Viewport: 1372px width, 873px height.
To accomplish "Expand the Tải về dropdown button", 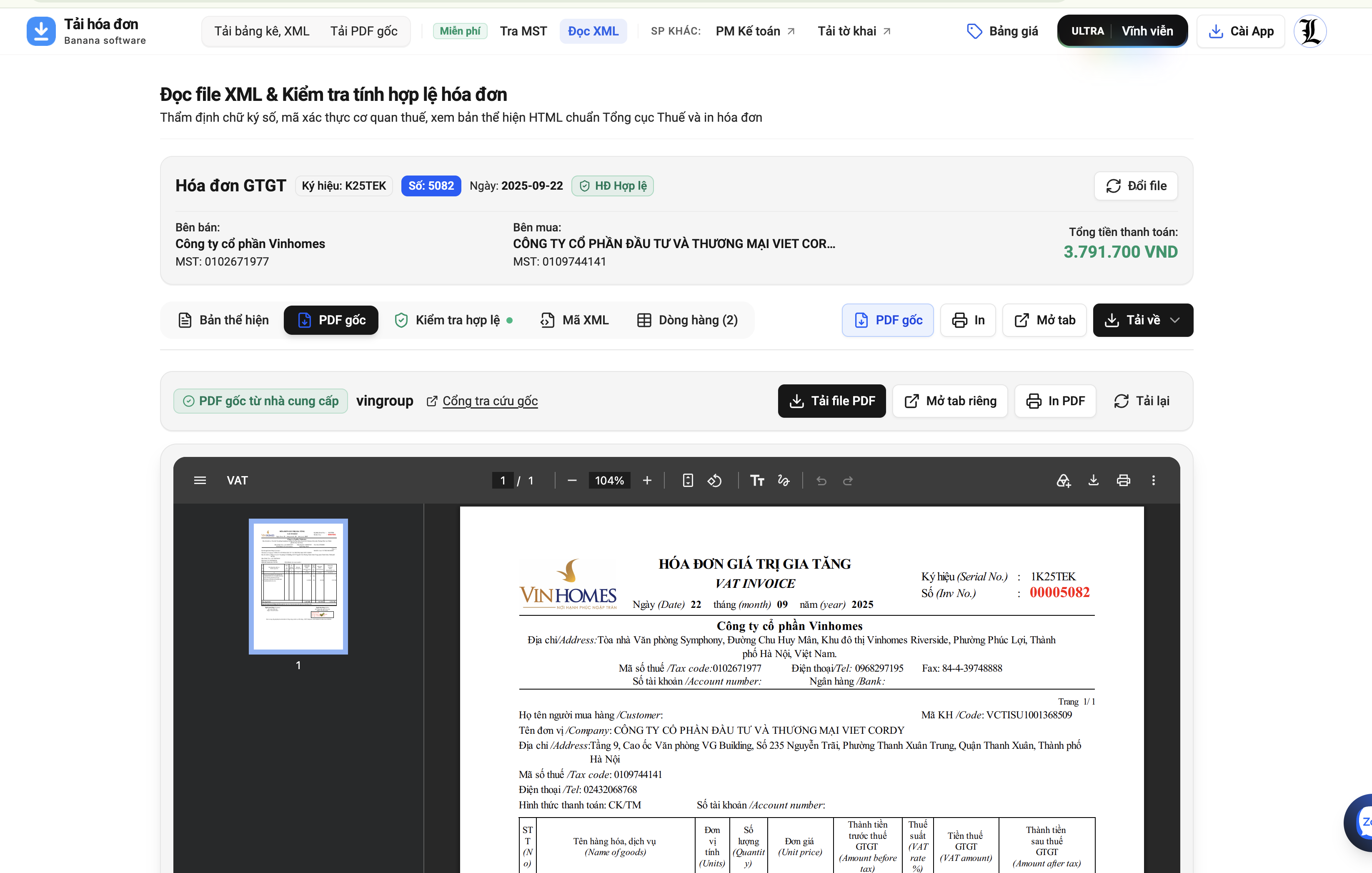I will (x=1143, y=320).
